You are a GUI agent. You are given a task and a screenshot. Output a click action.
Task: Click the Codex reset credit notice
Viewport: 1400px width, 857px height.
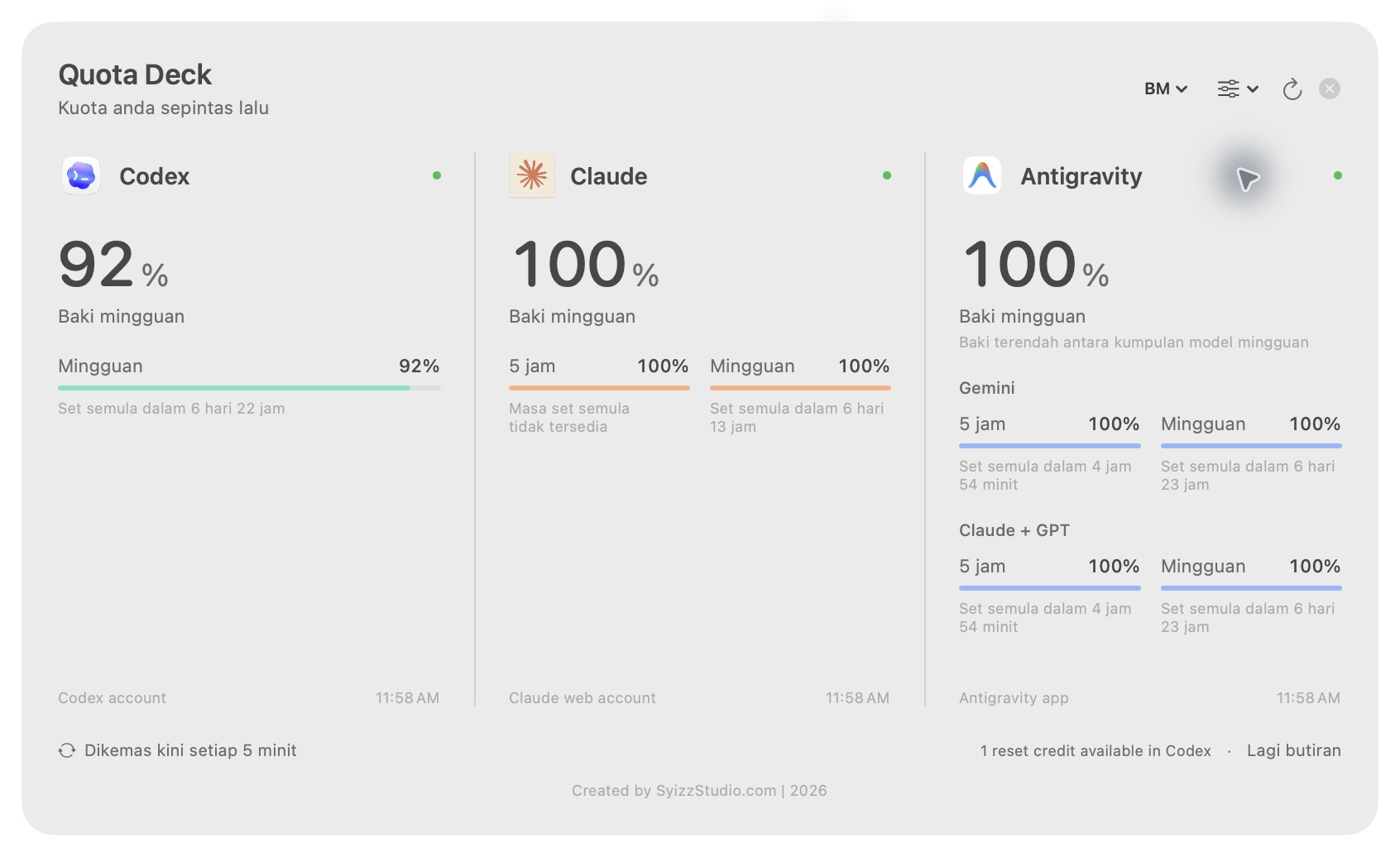(x=1096, y=750)
